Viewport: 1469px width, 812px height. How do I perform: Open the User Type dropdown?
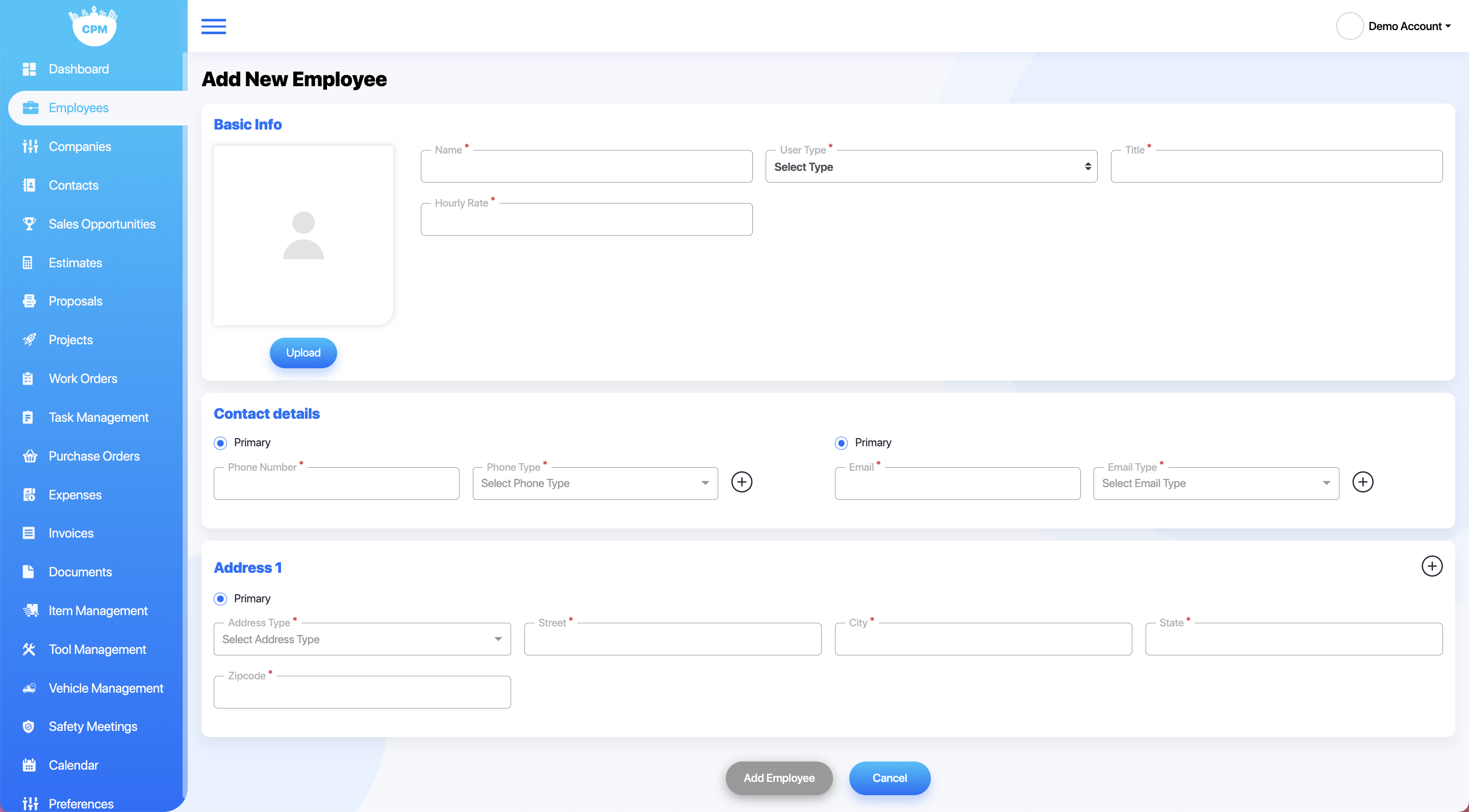click(931, 166)
